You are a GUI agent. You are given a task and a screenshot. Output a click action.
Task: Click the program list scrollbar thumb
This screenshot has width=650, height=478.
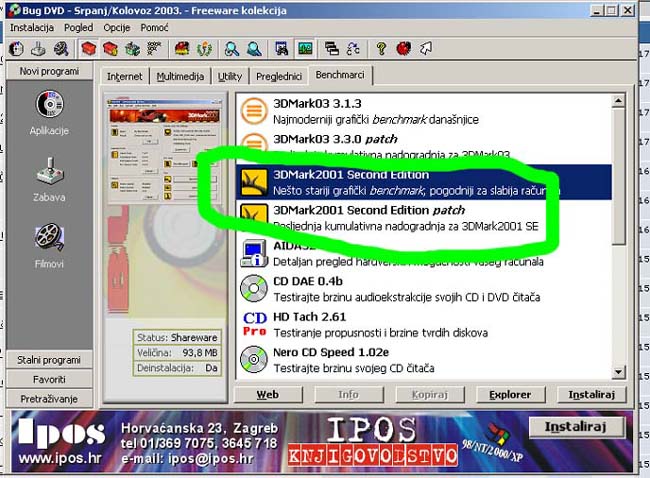tap(618, 176)
